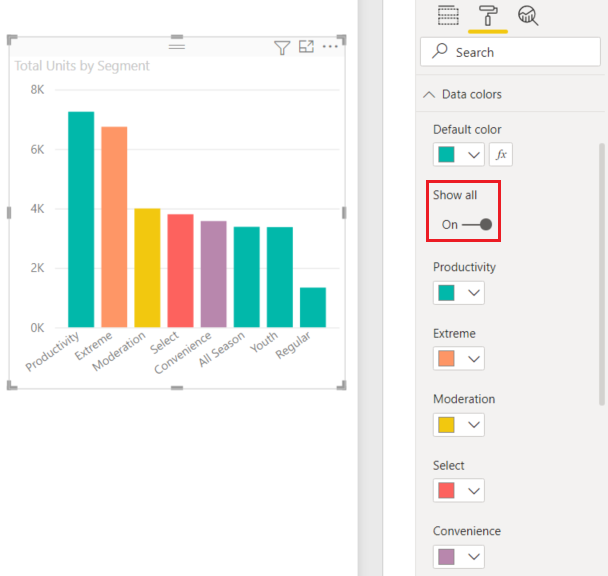Select the yellow Moderation bar

(x=147, y=268)
